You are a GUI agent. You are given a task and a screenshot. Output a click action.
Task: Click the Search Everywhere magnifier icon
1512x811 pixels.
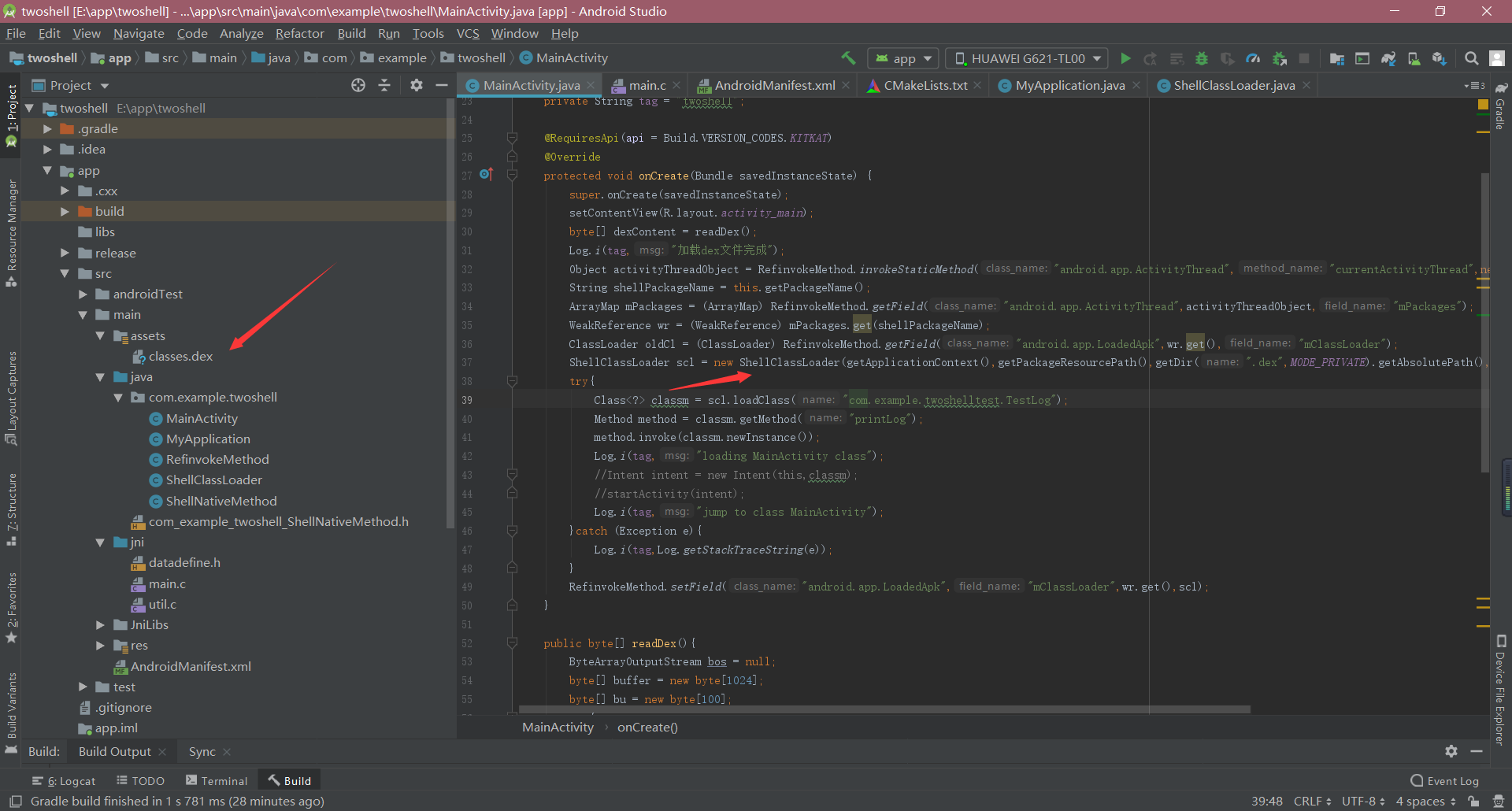tap(1471, 58)
